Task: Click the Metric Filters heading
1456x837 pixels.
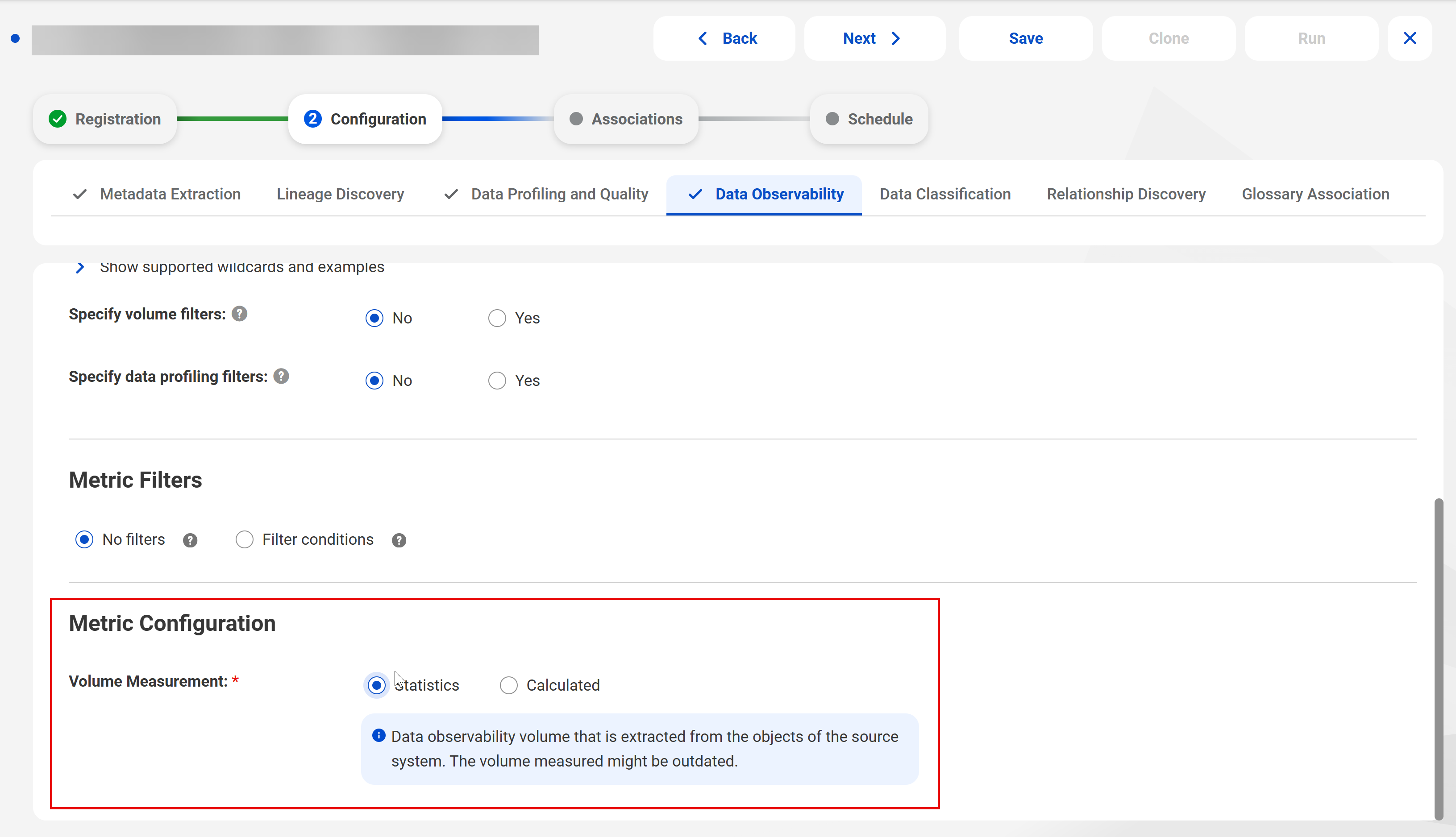Action: pyautogui.click(x=135, y=480)
